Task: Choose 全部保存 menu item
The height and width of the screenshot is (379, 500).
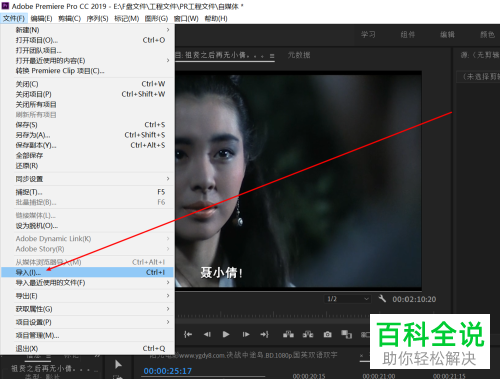Action: pos(87,155)
